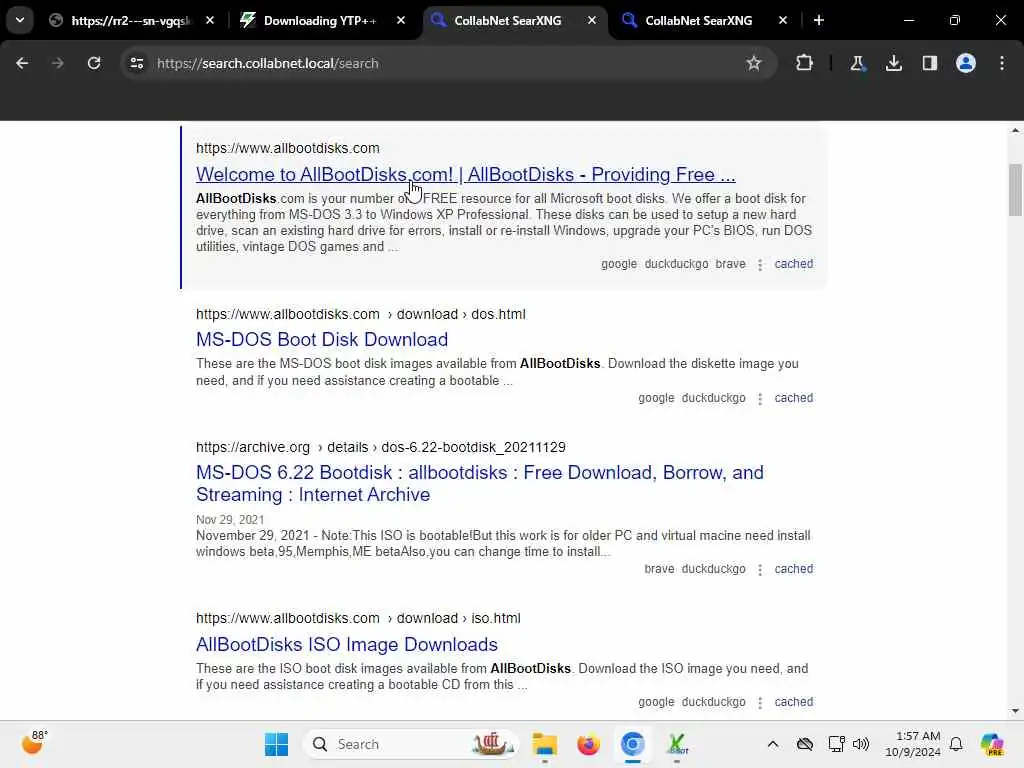Click the 'brave' engine label on first result
This screenshot has width=1024, height=768.
pos(730,264)
